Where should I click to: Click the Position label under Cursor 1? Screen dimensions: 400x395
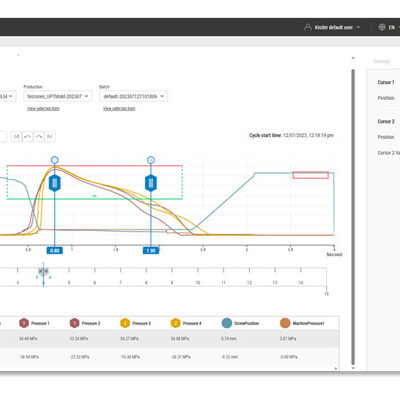click(x=386, y=98)
